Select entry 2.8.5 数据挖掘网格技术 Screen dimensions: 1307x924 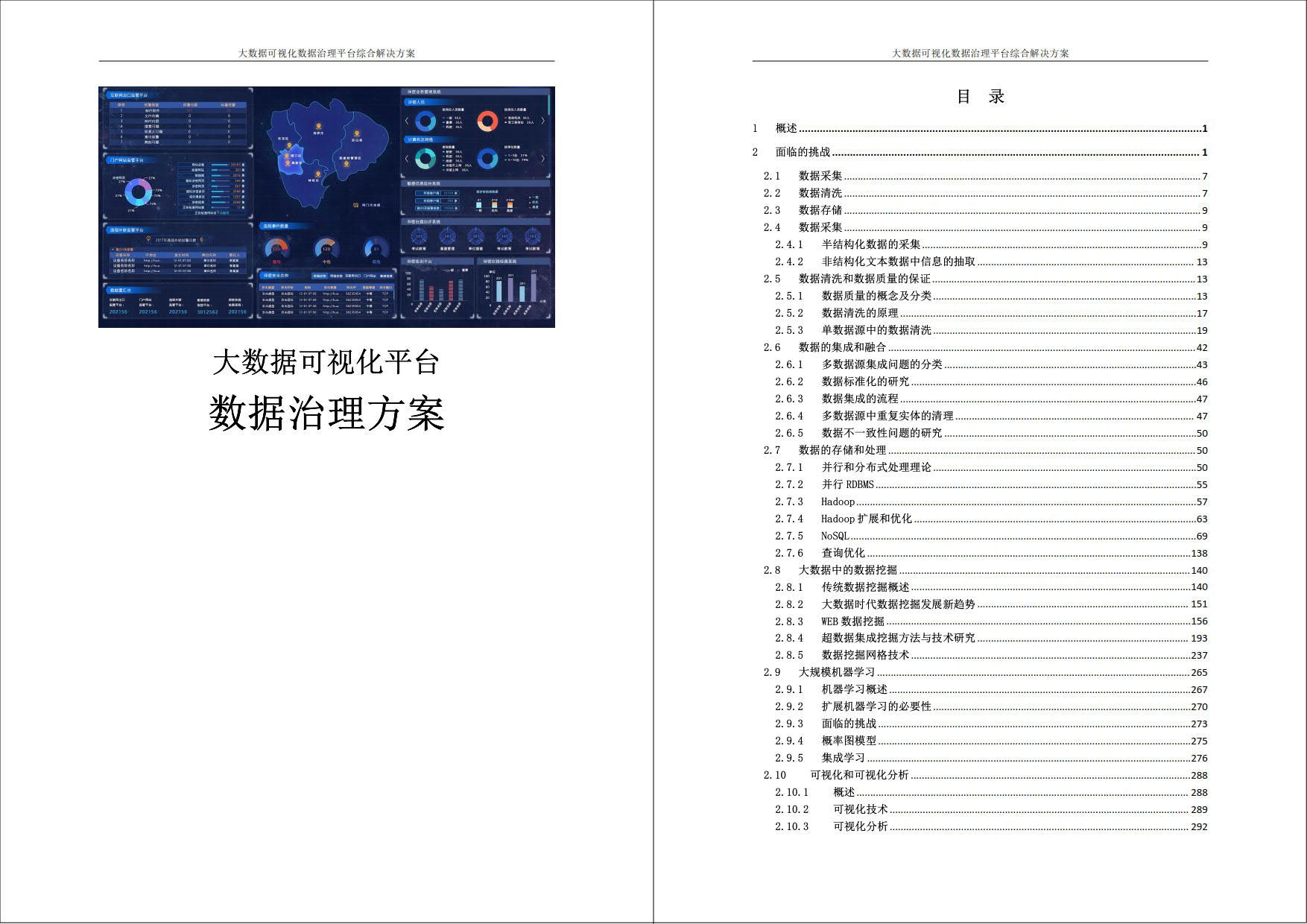pos(991,655)
